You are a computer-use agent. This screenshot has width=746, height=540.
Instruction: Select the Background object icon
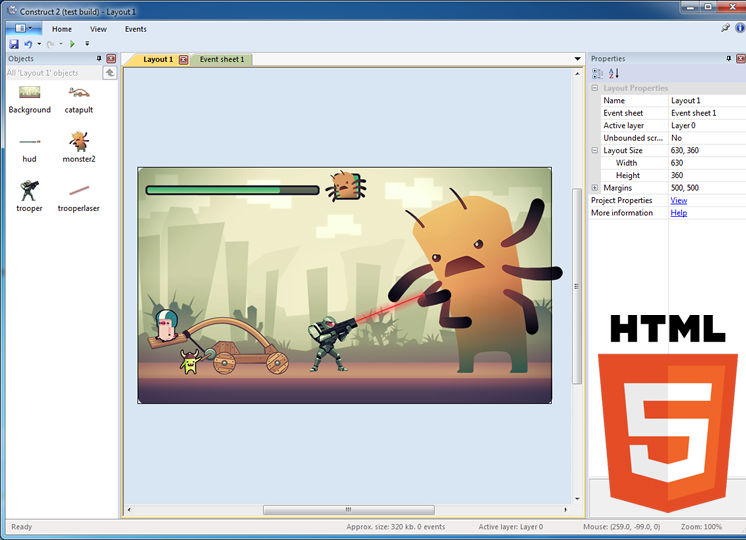(x=29, y=92)
